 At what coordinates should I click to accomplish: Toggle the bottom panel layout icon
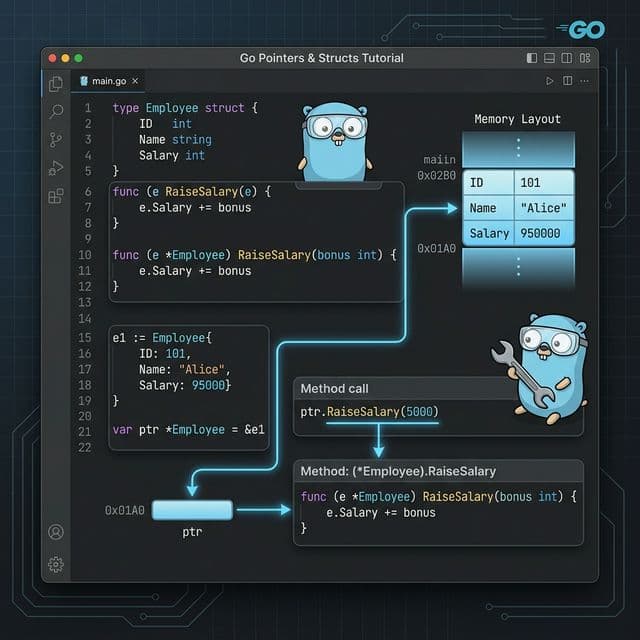pyautogui.click(x=549, y=58)
